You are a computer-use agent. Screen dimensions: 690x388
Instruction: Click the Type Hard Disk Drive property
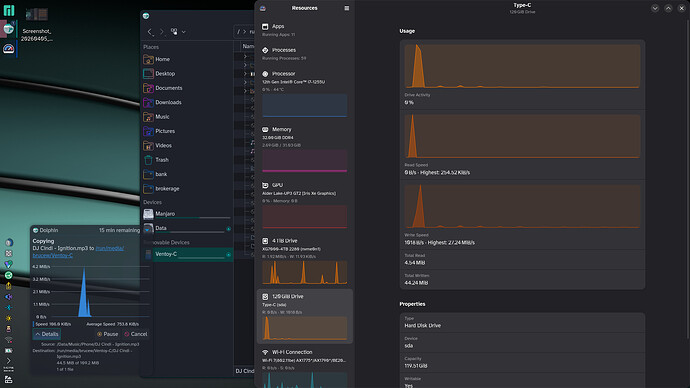coord(522,322)
